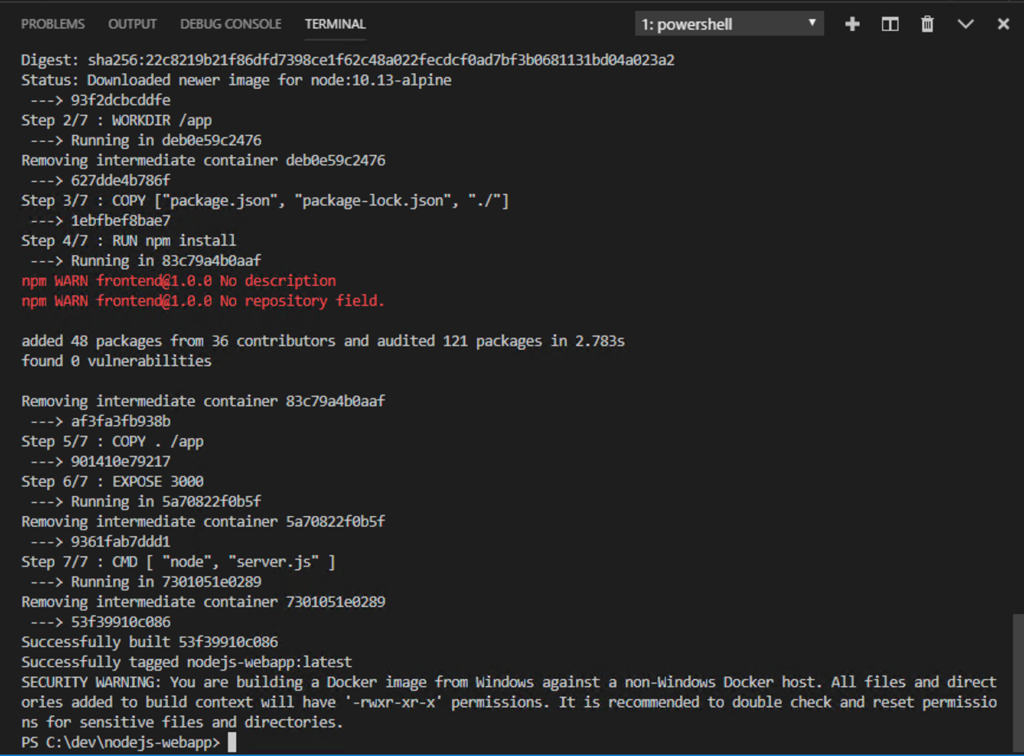Click the 'Successfully built 53f39910c086' line

point(150,642)
